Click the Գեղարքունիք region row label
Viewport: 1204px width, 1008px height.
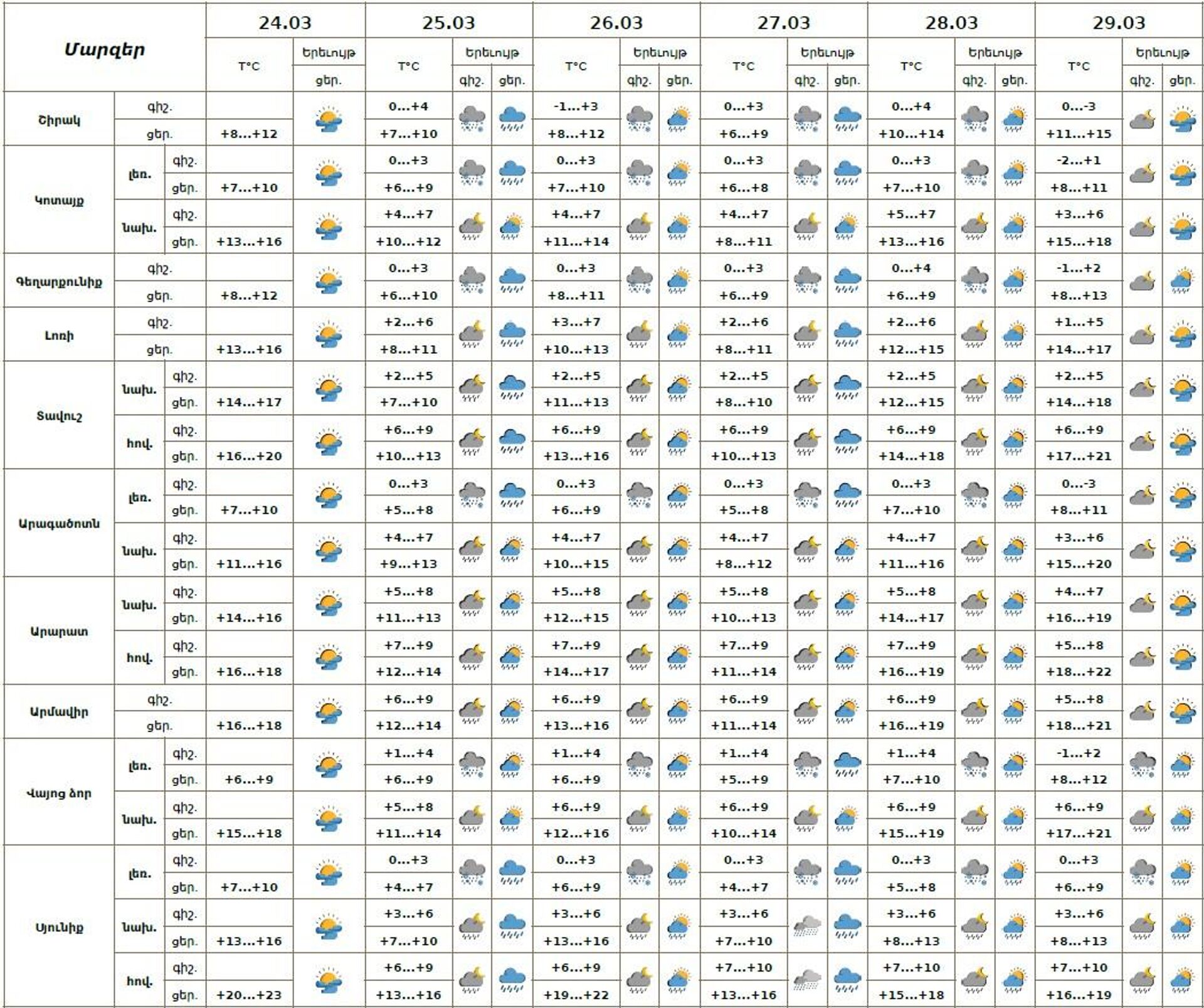point(59,282)
